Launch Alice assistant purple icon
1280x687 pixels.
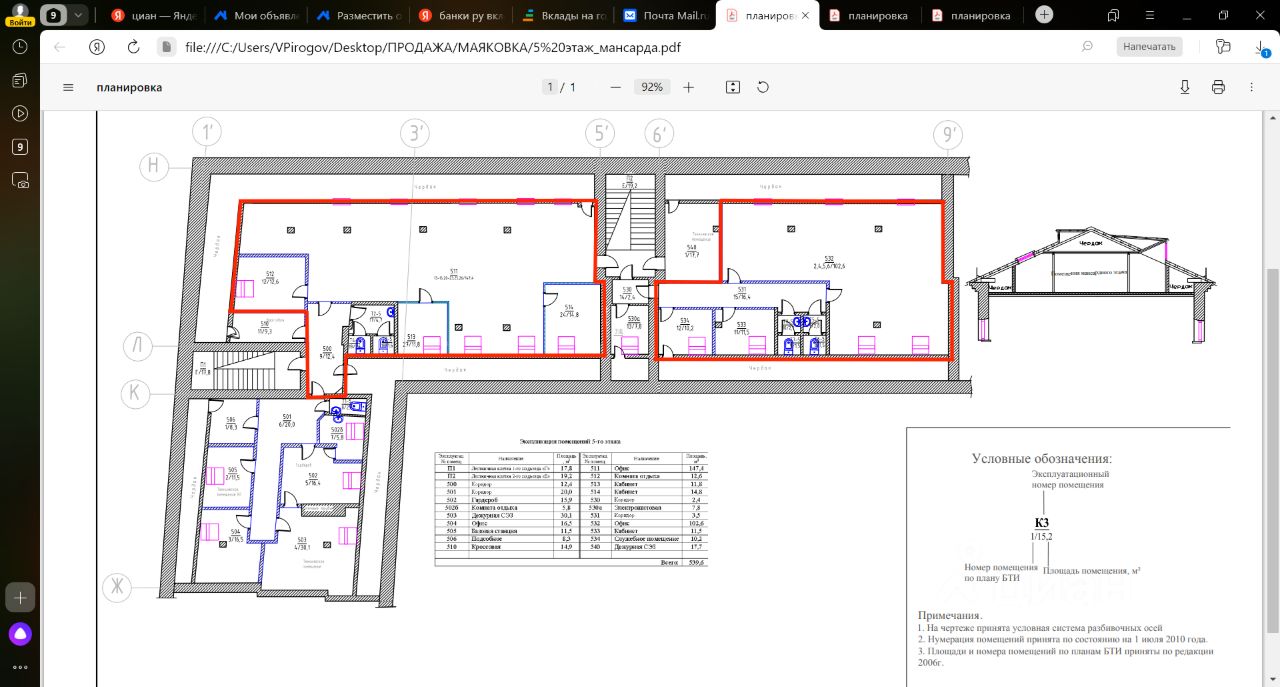[x=19, y=633]
